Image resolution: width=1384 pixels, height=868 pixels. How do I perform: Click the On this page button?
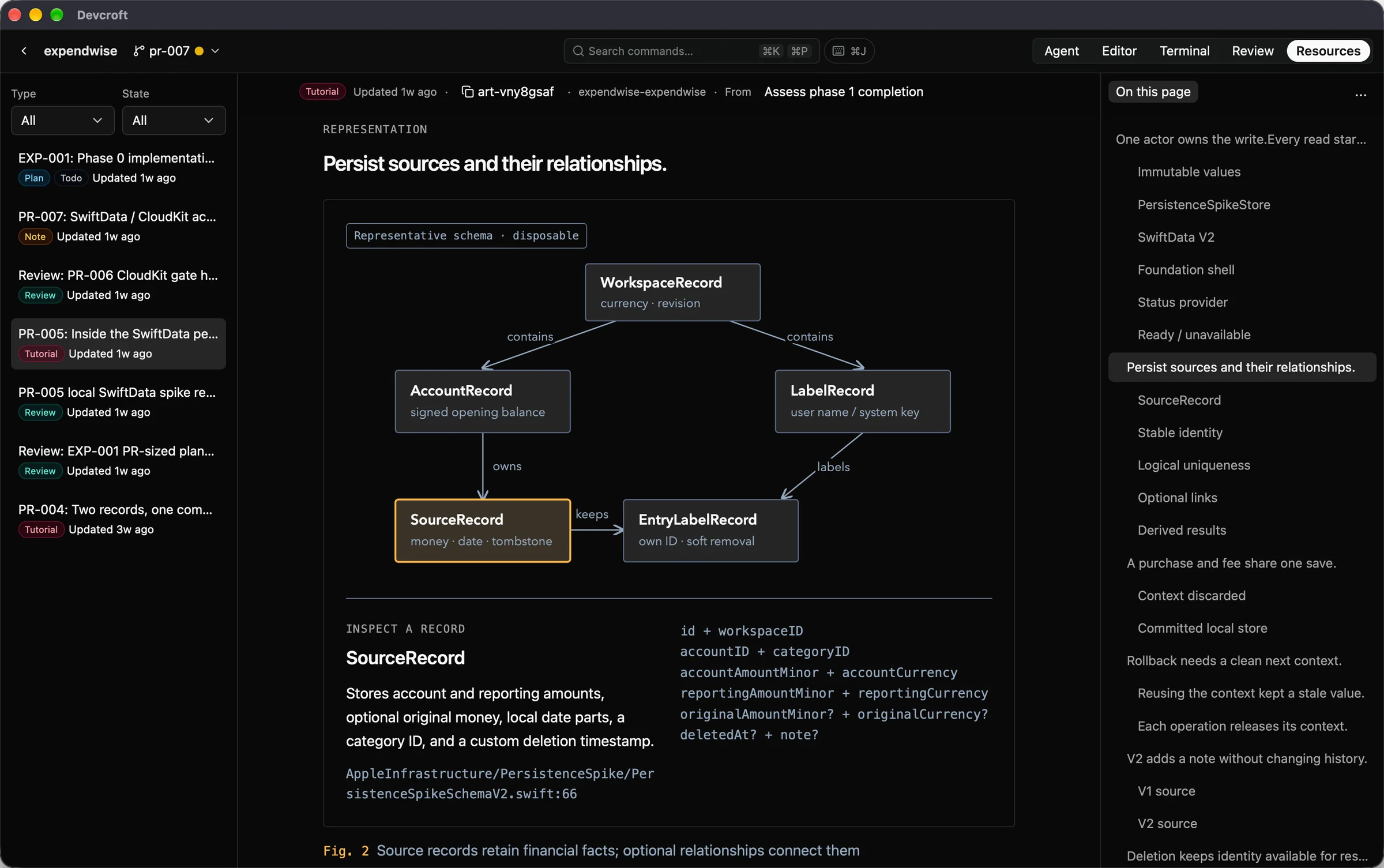click(1153, 92)
